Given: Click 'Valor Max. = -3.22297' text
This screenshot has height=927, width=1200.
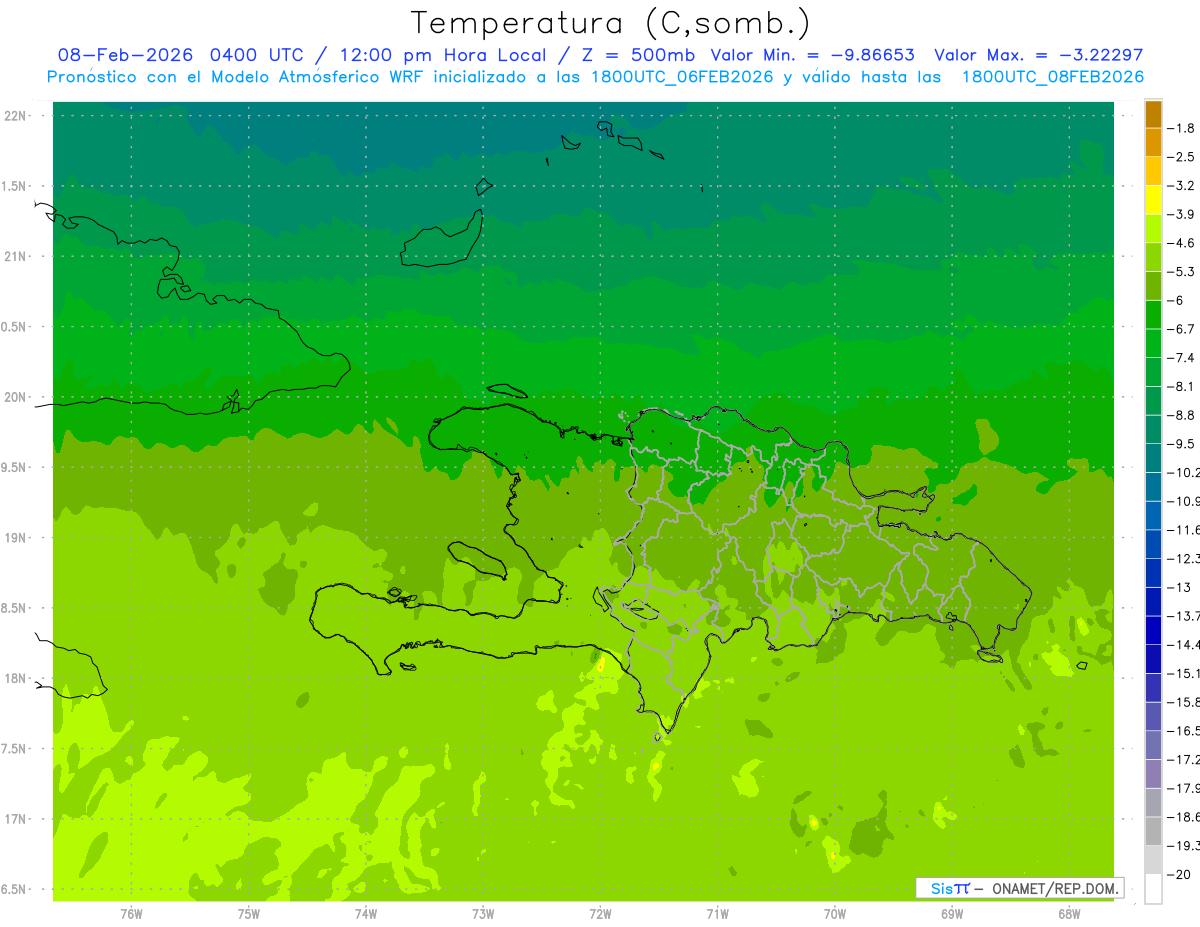Looking at the screenshot, I should 1039,55.
